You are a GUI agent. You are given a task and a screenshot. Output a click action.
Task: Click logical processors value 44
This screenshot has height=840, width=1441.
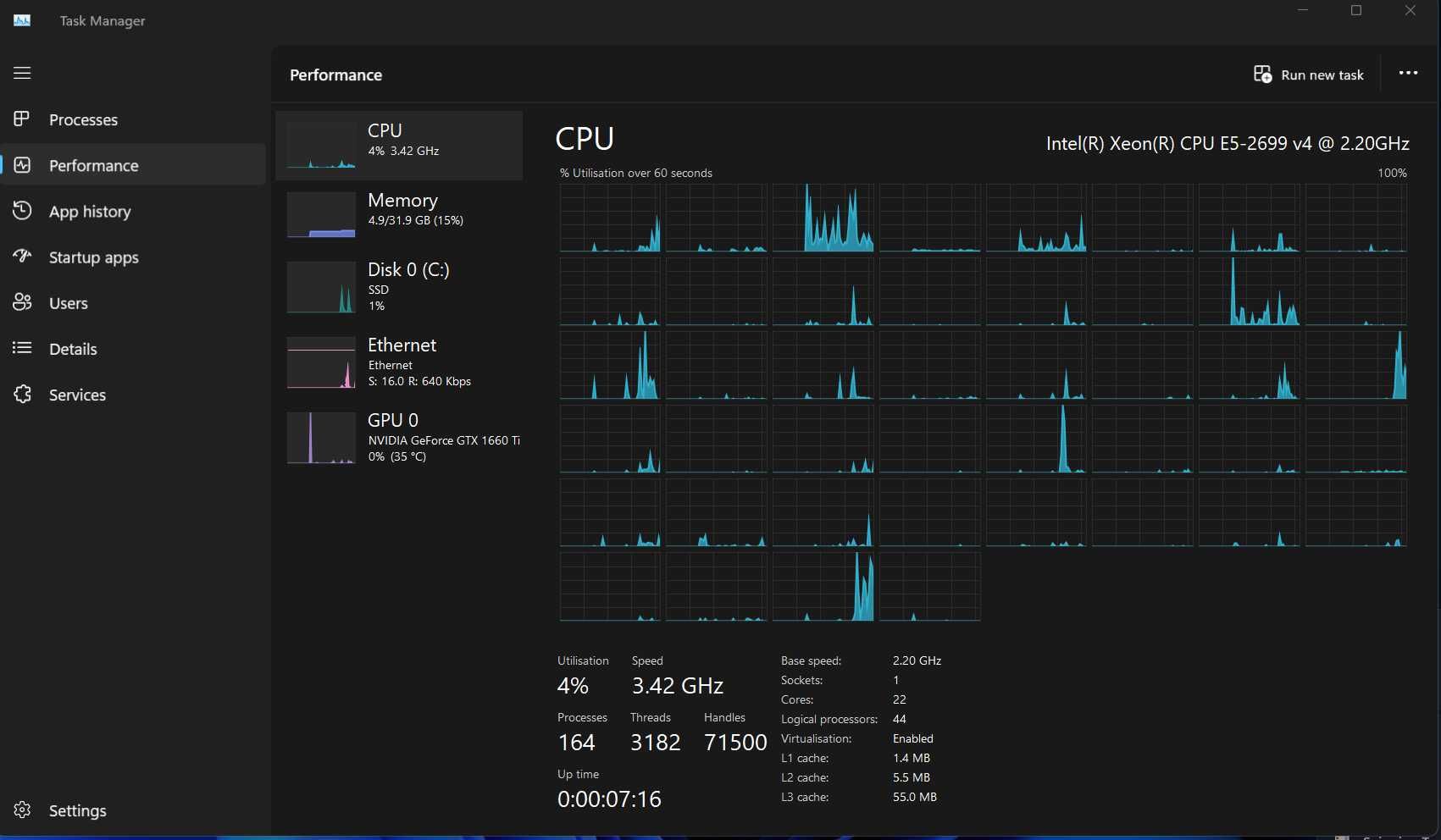coord(900,719)
